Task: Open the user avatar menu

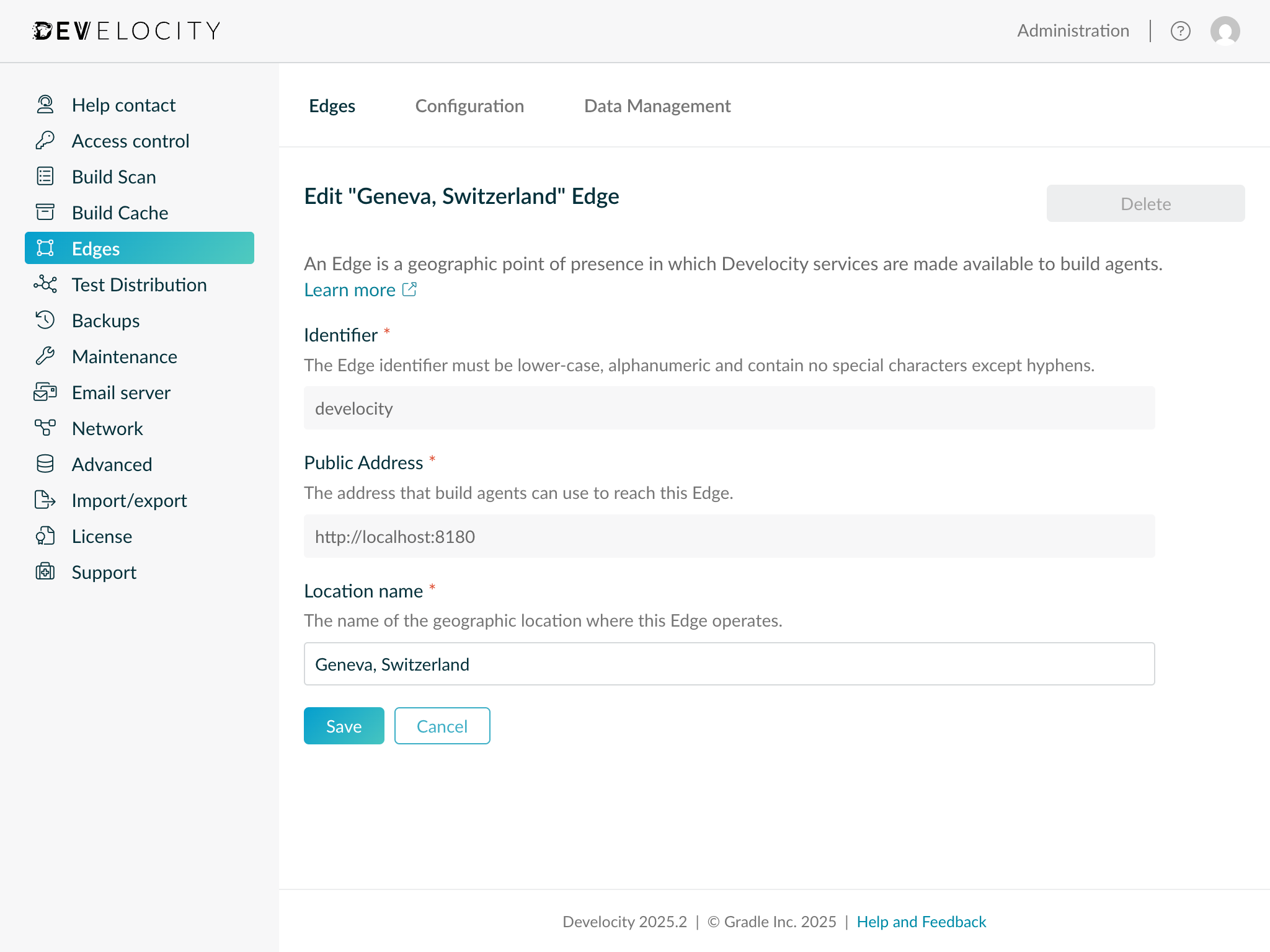Action: 1224,30
